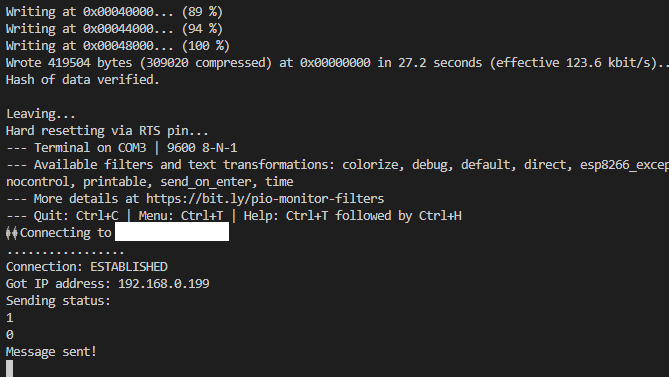Click the garbled characters before Connecting to
The height and width of the screenshot is (377, 669).
12,233
